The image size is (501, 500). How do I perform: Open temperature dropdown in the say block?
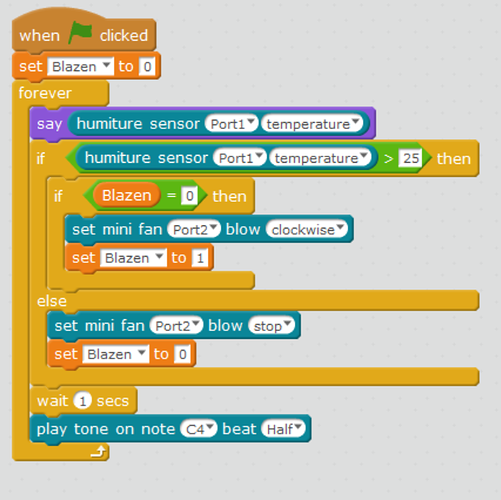312,124
